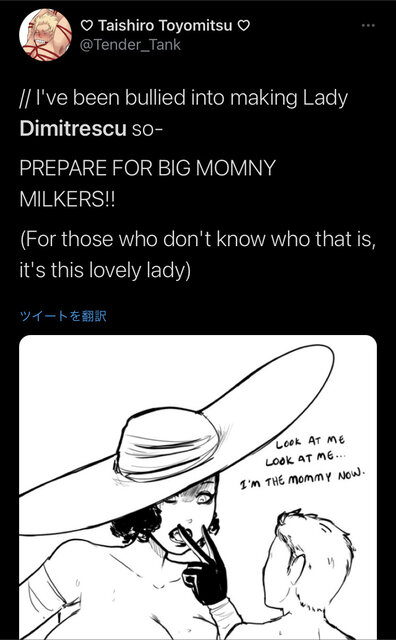This screenshot has height=640, width=396.
Task: Open Taishiro Toyomitsu's profile avatar
Action: pos(45,35)
